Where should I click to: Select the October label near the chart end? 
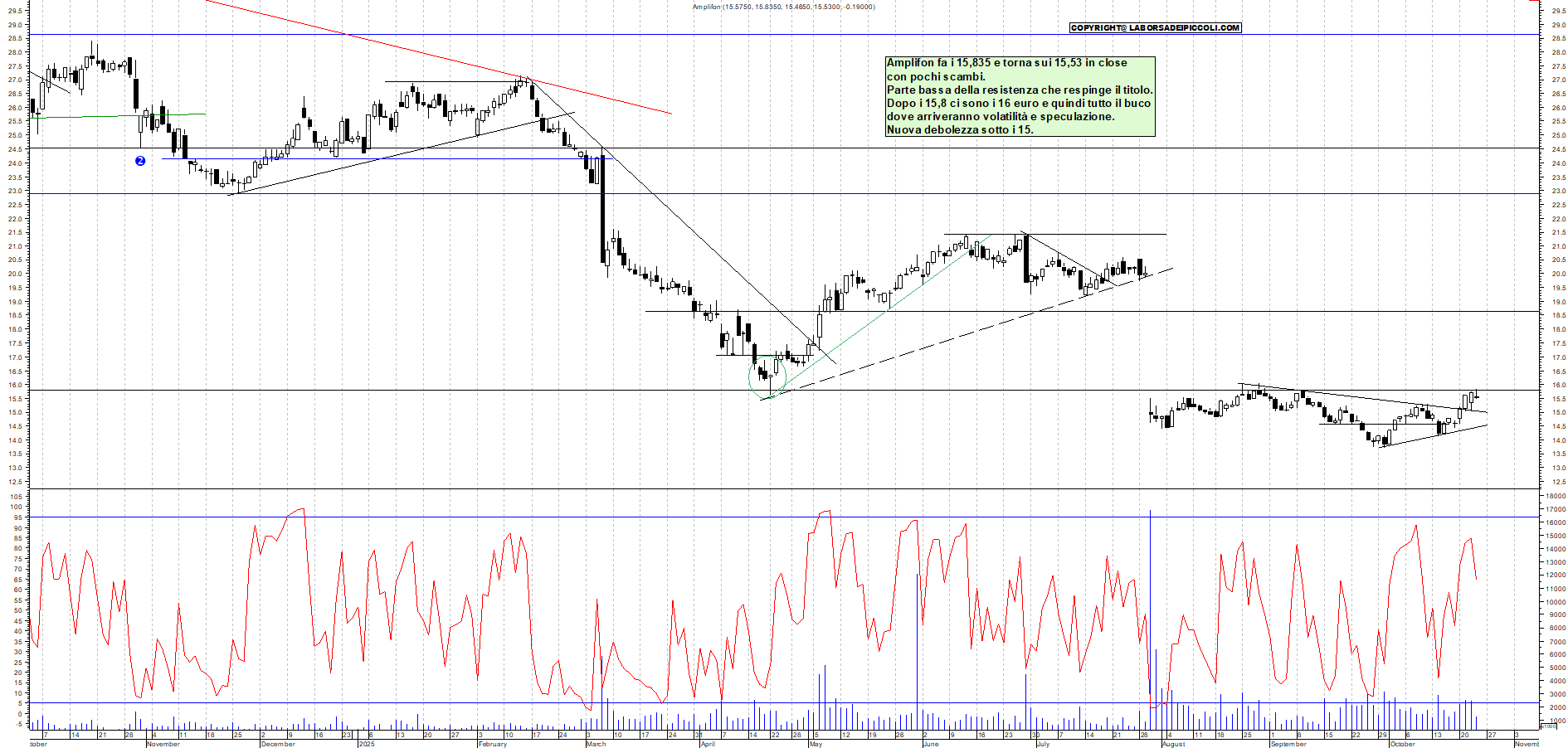(1402, 744)
